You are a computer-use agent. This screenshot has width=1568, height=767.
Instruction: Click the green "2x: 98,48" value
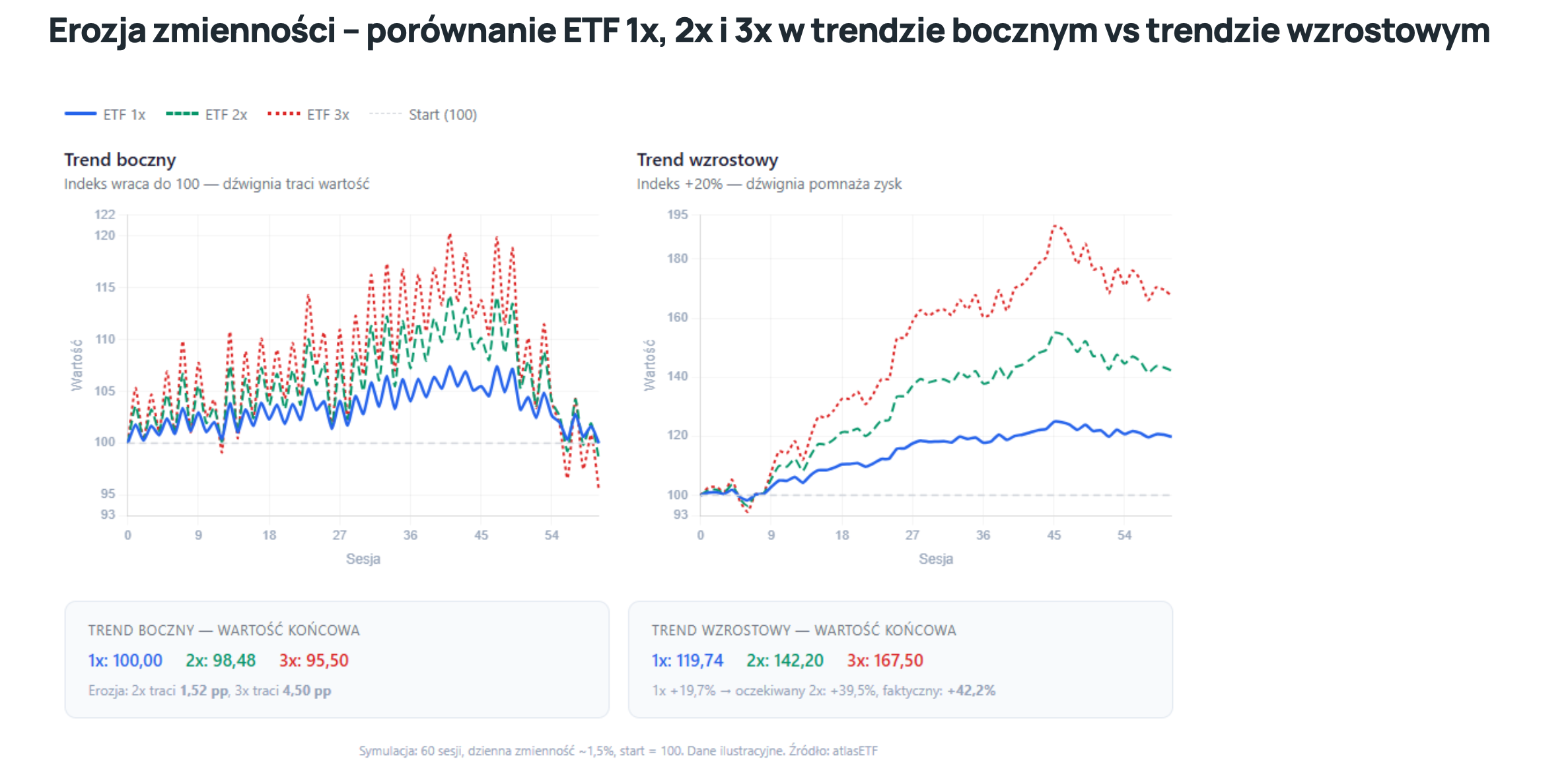point(220,660)
